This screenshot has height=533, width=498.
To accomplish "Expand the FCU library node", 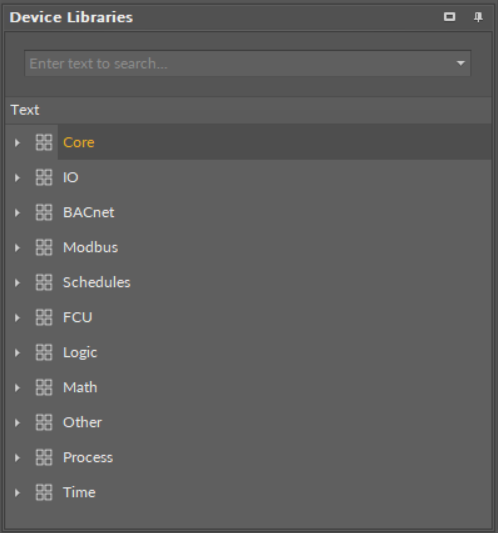I will click(17, 318).
